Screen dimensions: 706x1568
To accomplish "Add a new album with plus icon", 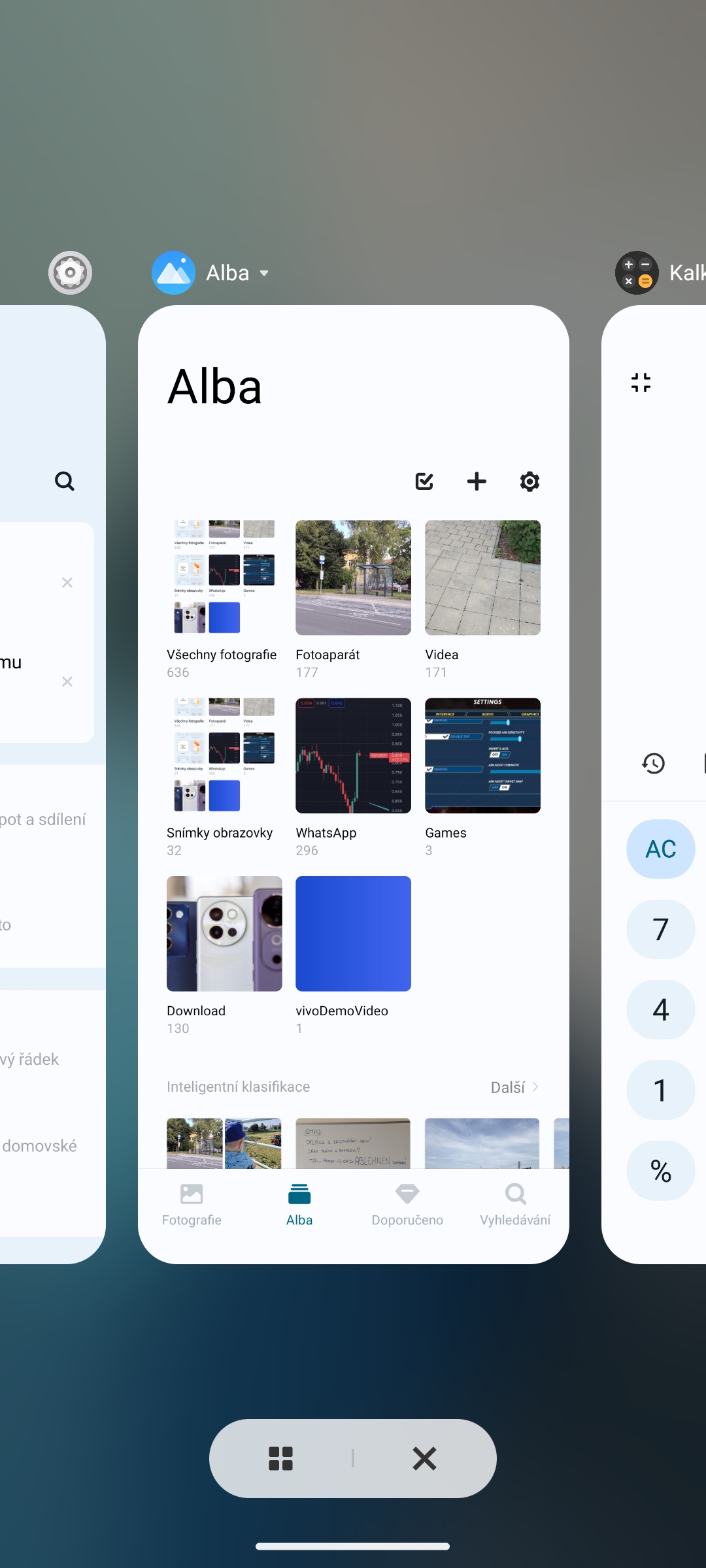I will point(477,482).
